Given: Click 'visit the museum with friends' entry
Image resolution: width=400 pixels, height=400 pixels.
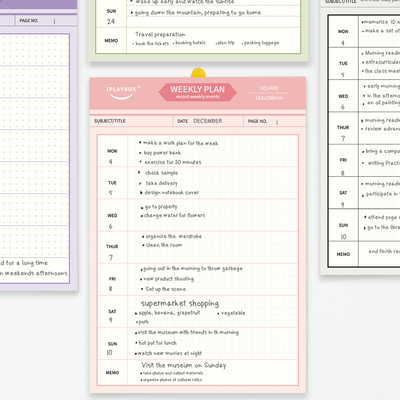Looking at the screenshot, I should [188, 332].
